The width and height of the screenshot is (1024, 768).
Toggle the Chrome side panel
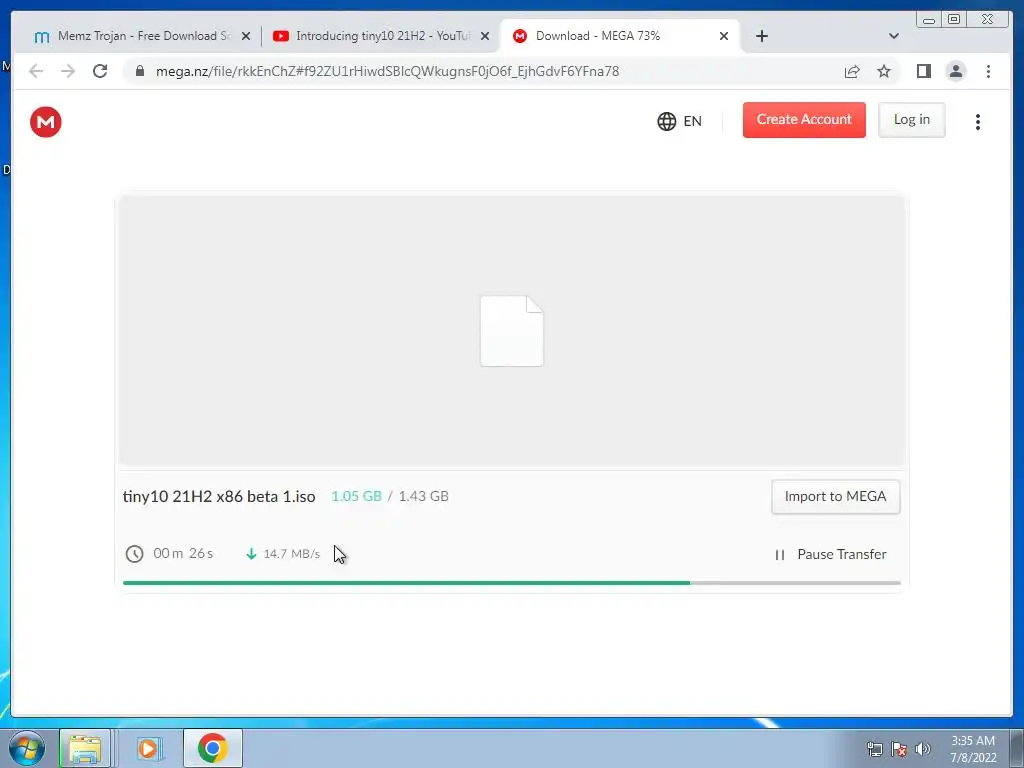point(923,71)
